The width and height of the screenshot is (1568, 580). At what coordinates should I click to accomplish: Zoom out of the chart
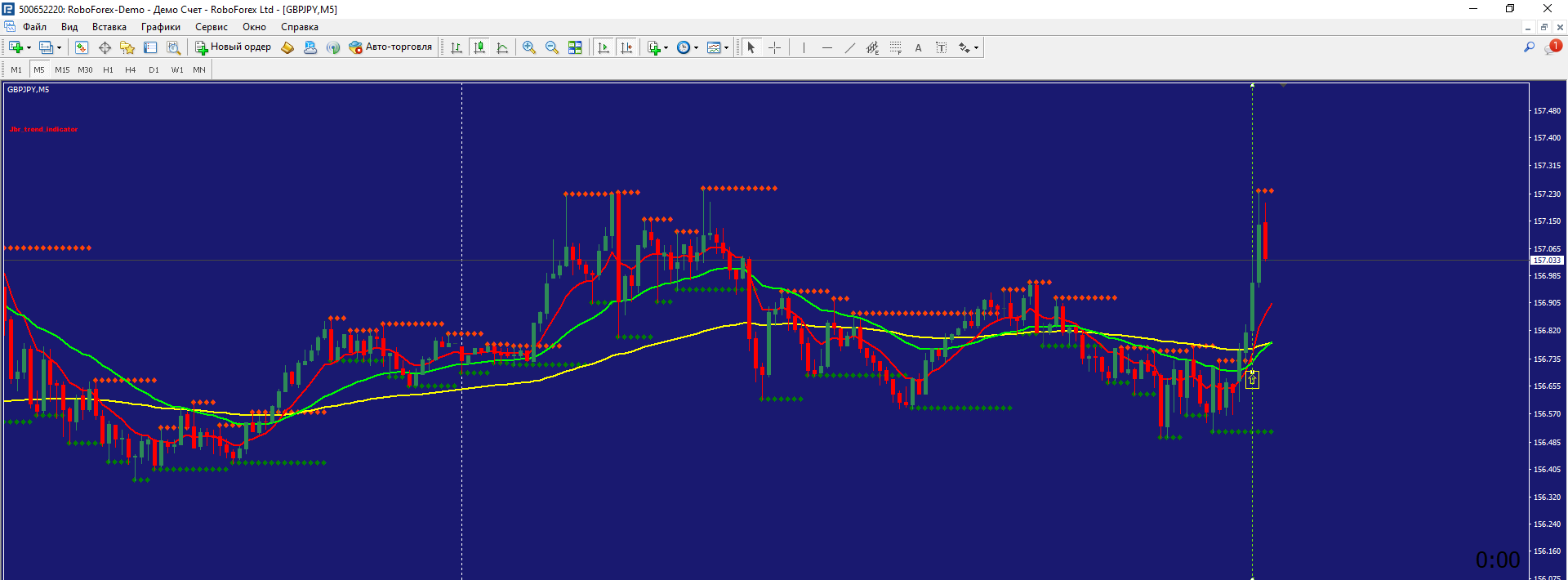[552, 47]
